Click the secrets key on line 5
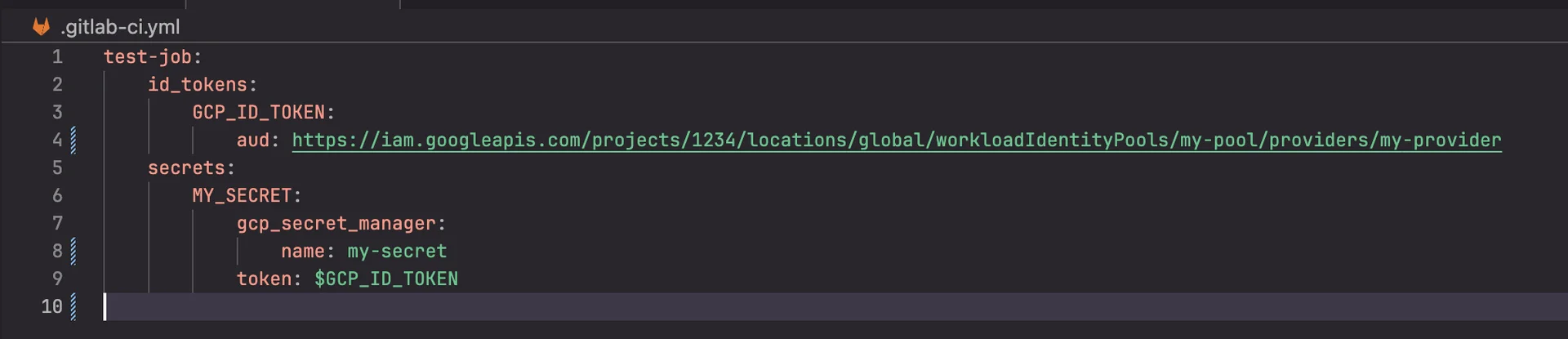This screenshot has width=1568, height=339. (x=186, y=168)
